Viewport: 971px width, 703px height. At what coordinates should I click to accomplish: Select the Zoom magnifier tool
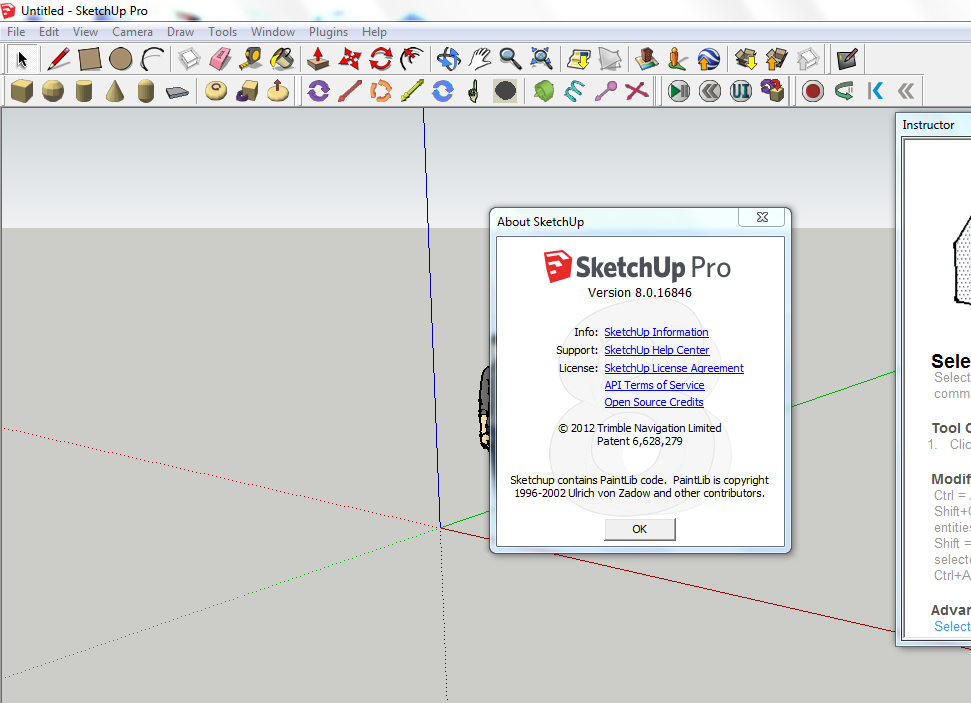click(510, 59)
